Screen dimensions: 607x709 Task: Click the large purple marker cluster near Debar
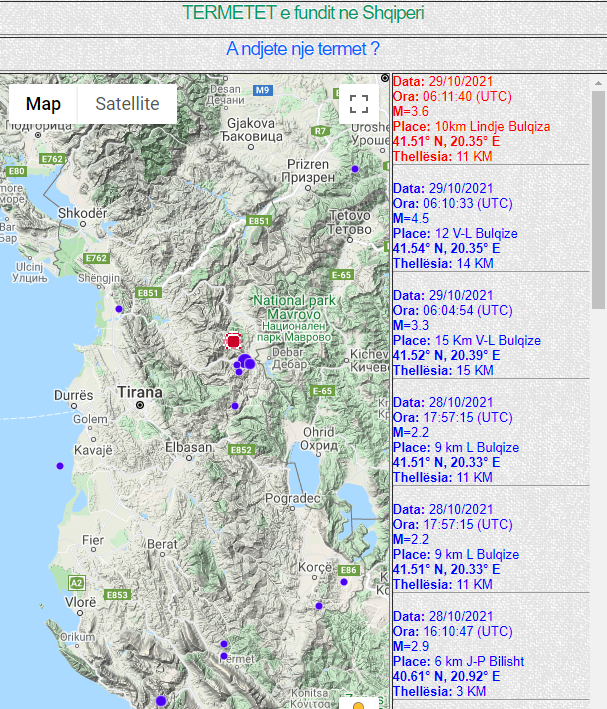pyautogui.click(x=245, y=362)
